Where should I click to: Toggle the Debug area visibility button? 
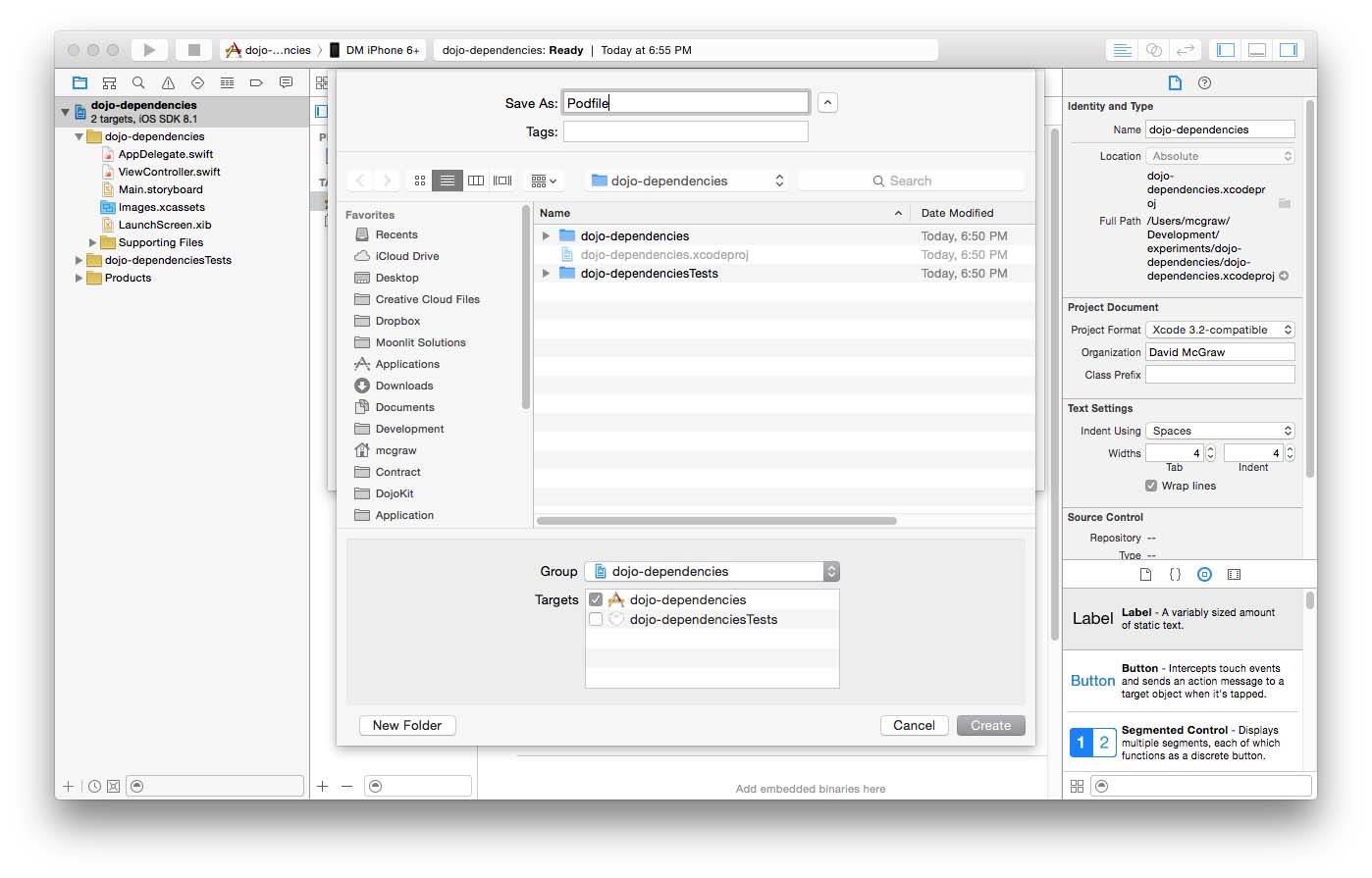point(1257,50)
